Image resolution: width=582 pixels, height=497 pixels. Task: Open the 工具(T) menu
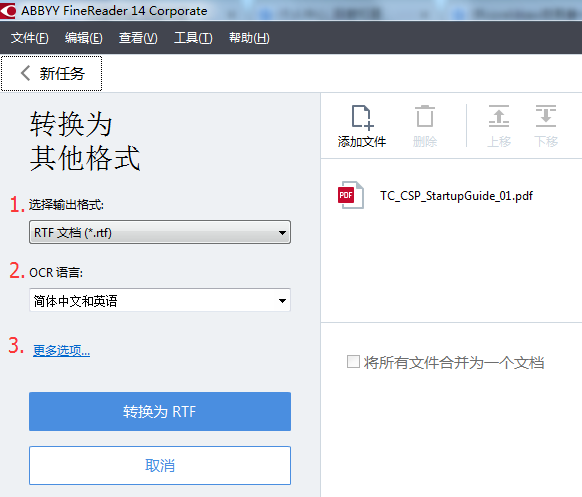coord(193,38)
